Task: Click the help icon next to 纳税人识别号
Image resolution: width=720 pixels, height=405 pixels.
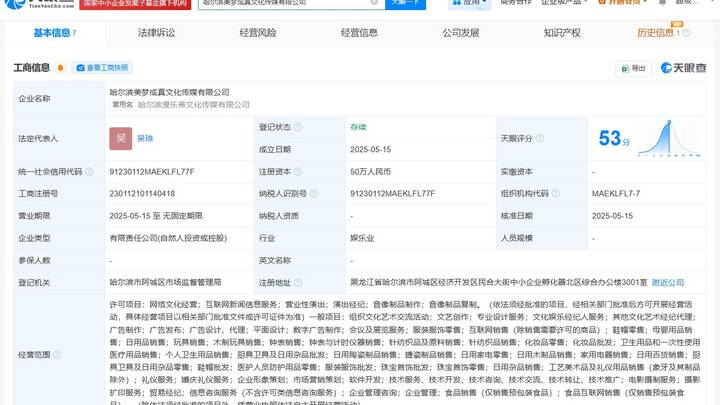Action: [x=314, y=194]
